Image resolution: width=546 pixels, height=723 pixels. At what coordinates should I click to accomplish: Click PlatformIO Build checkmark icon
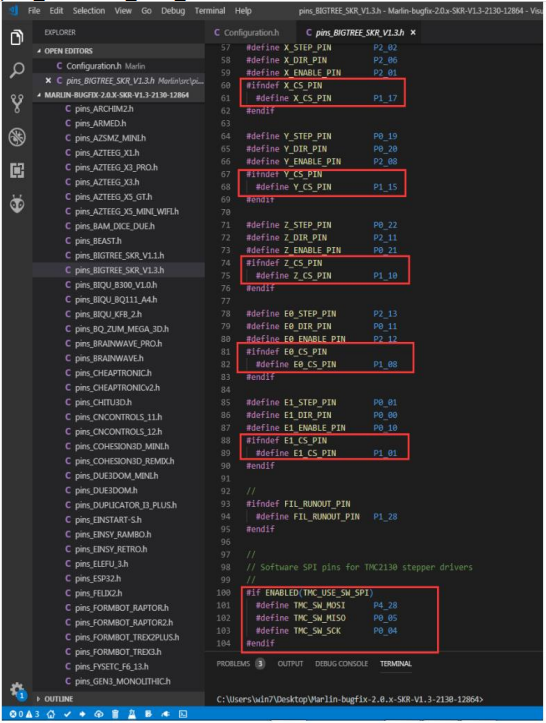coord(67,714)
